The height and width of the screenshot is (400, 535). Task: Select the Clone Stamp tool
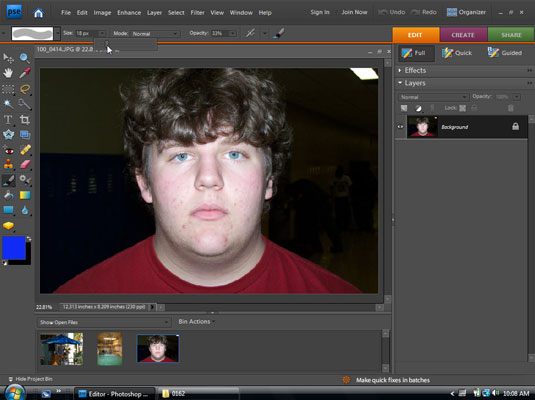8,165
